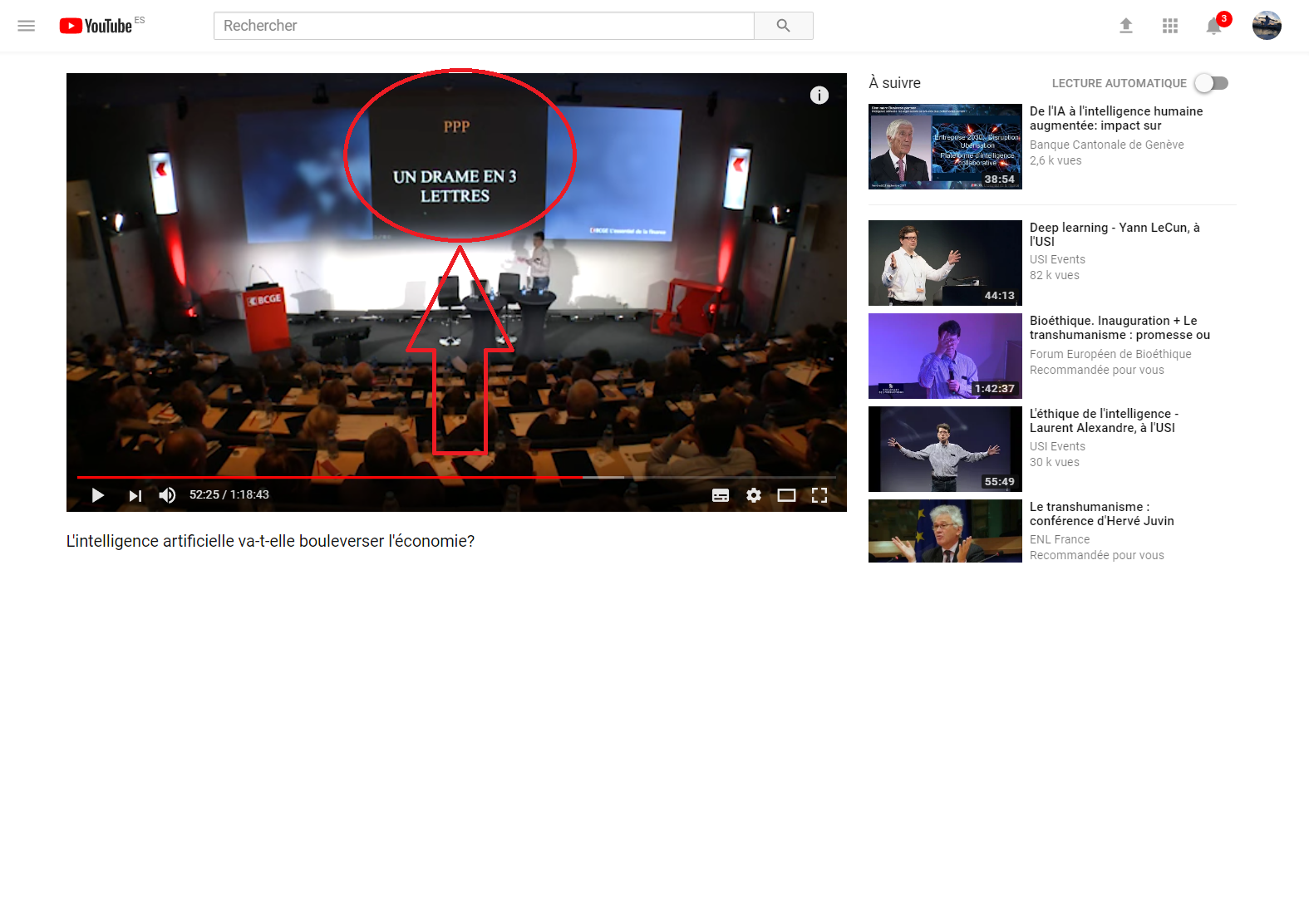This screenshot has height=924, width=1309.
Task: Open the hamburger guide menu
Action: coord(27,26)
